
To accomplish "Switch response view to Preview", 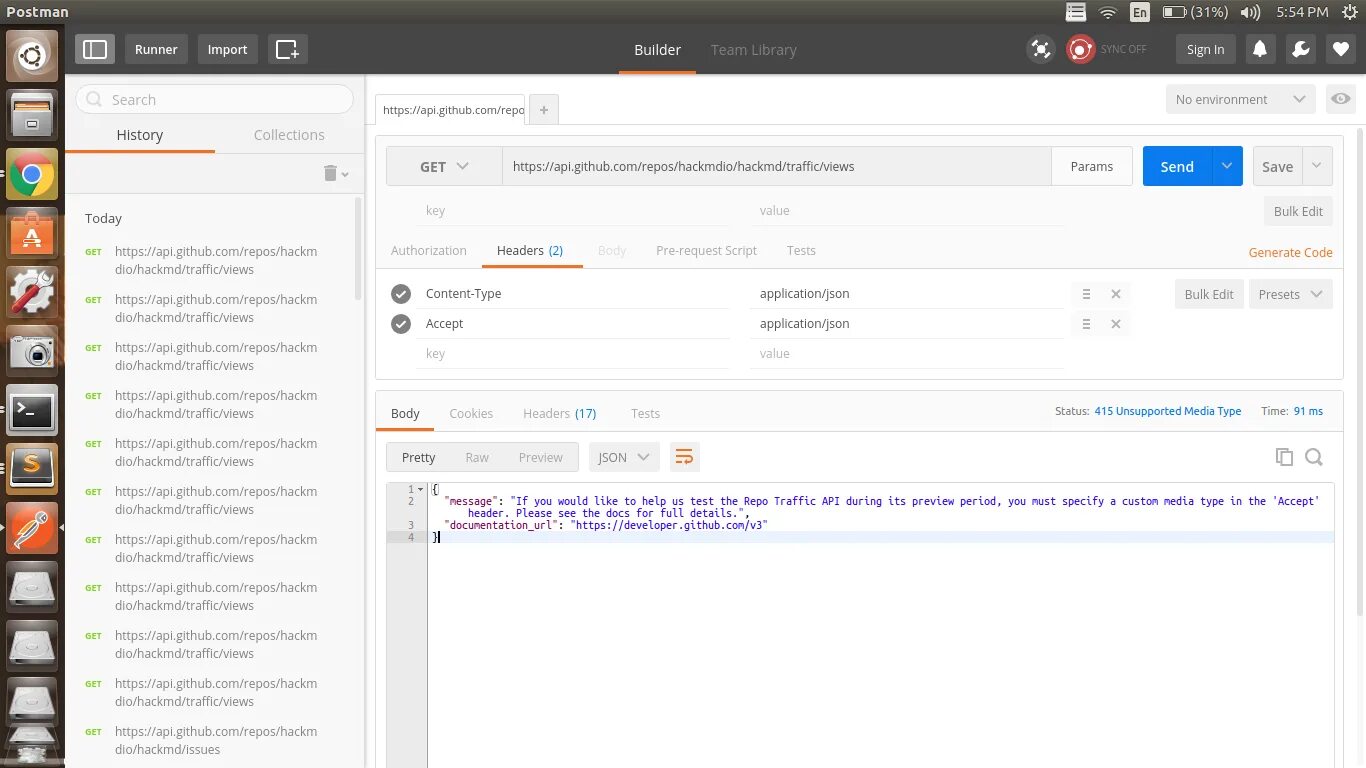I will 540,457.
